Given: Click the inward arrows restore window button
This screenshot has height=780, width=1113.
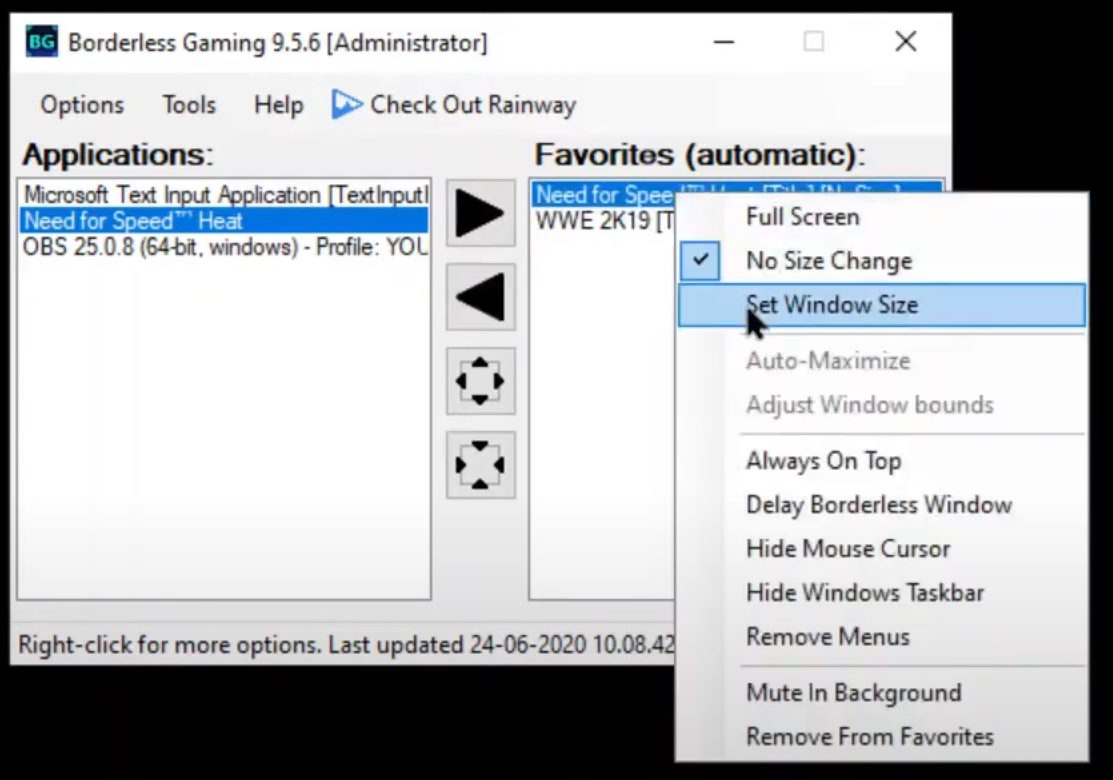Looking at the screenshot, I should [480, 465].
